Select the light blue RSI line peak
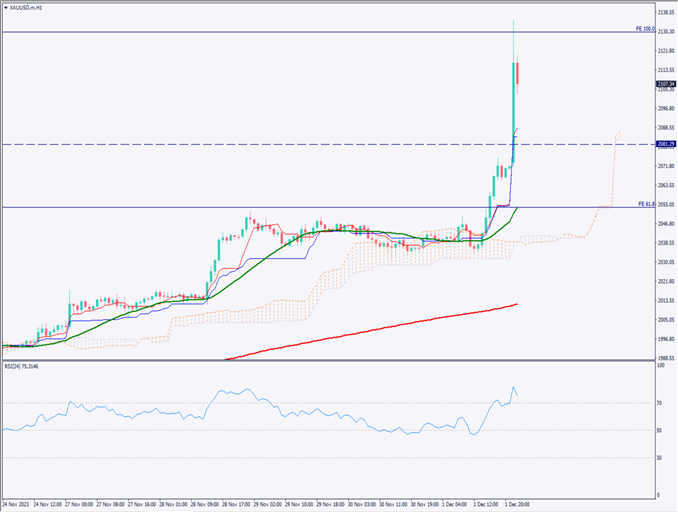 [513, 389]
